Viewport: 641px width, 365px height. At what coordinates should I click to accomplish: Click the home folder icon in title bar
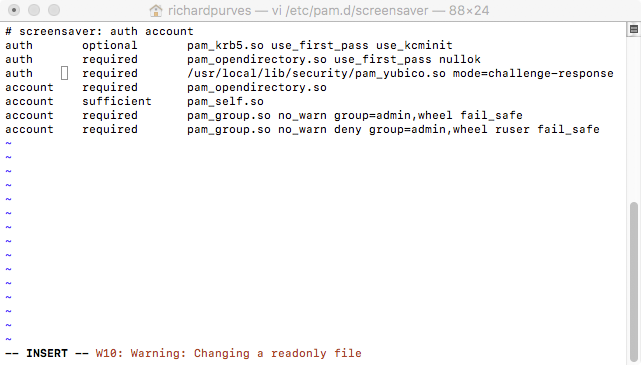(156, 10)
